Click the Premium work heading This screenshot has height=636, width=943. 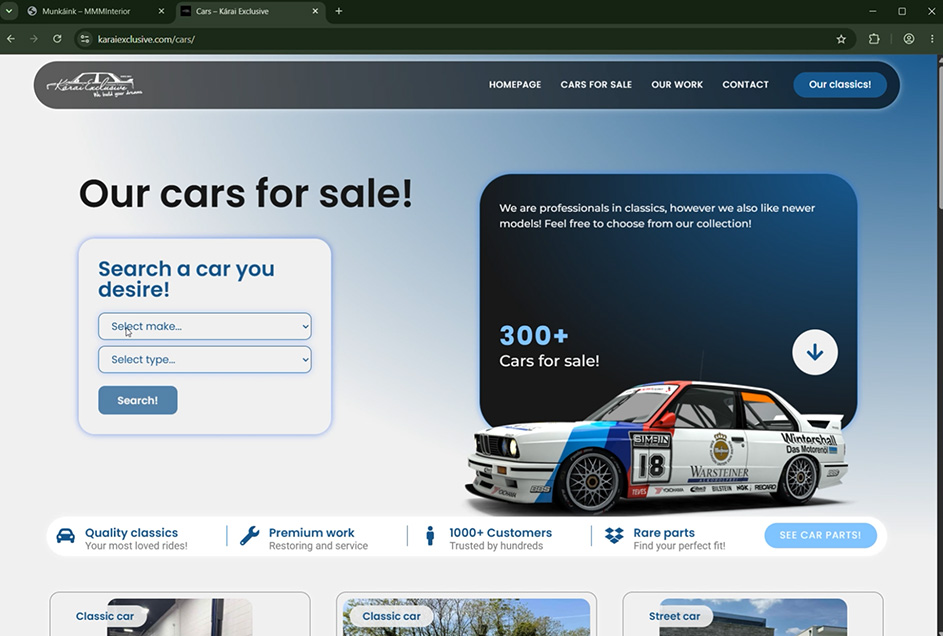312,533
